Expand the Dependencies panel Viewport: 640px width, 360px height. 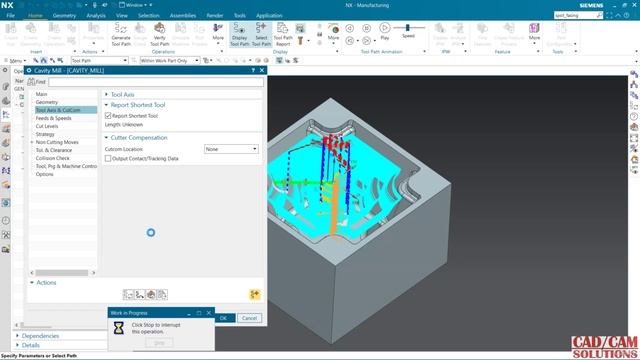pos(17,336)
